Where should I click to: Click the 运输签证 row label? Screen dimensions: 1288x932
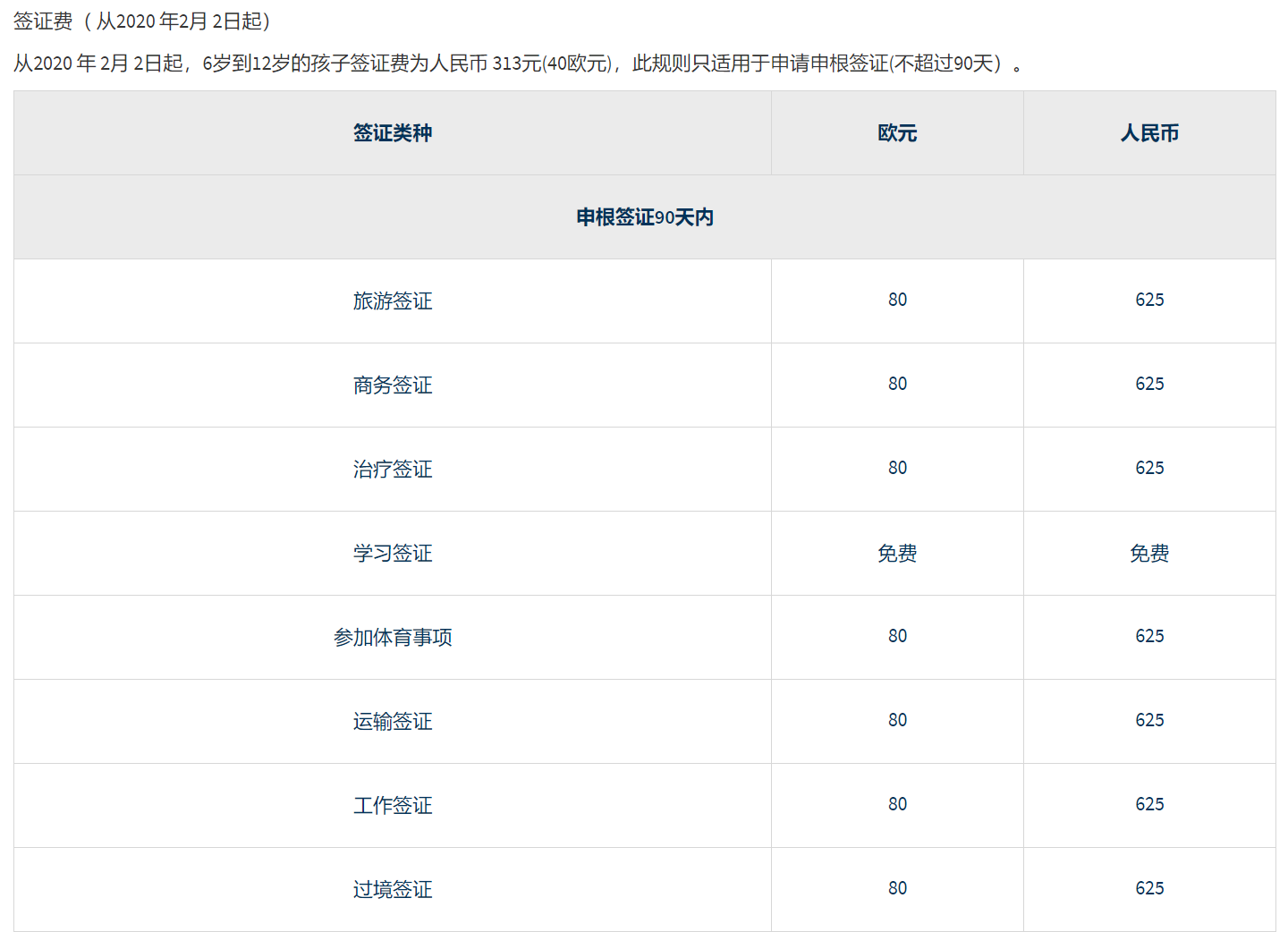click(x=393, y=722)
